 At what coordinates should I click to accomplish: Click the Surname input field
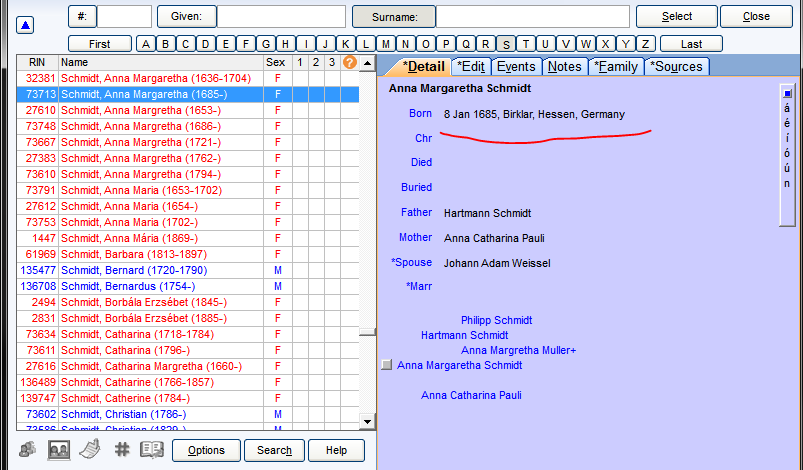(x=533, y=16)
